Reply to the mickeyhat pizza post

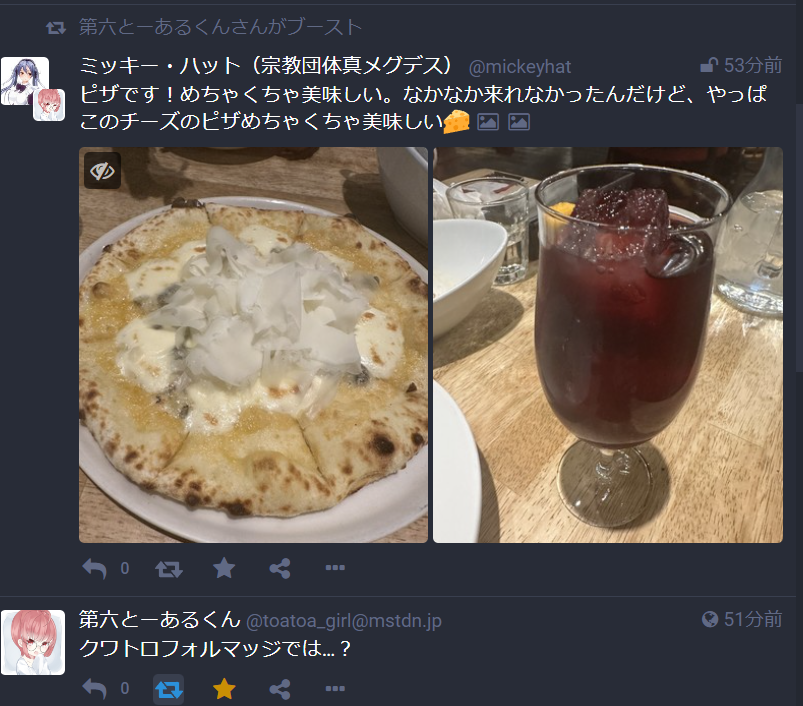[x=95, y=568]
